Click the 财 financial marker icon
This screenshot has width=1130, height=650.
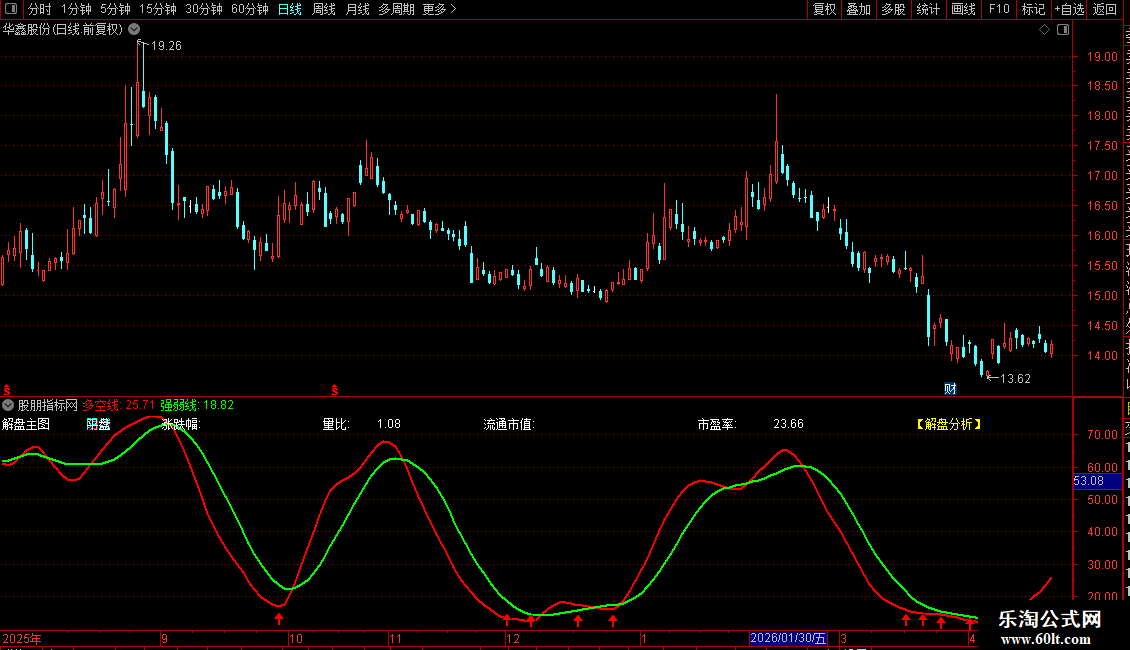tap(950, 389)
